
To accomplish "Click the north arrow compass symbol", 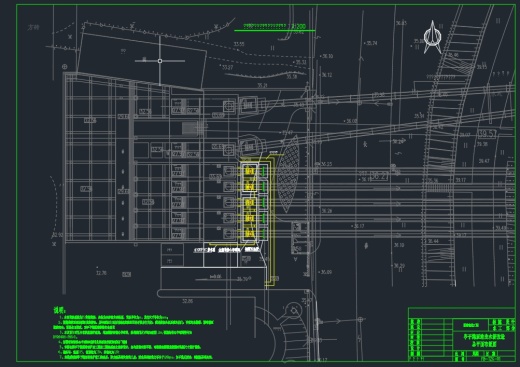I will point(433,37).
